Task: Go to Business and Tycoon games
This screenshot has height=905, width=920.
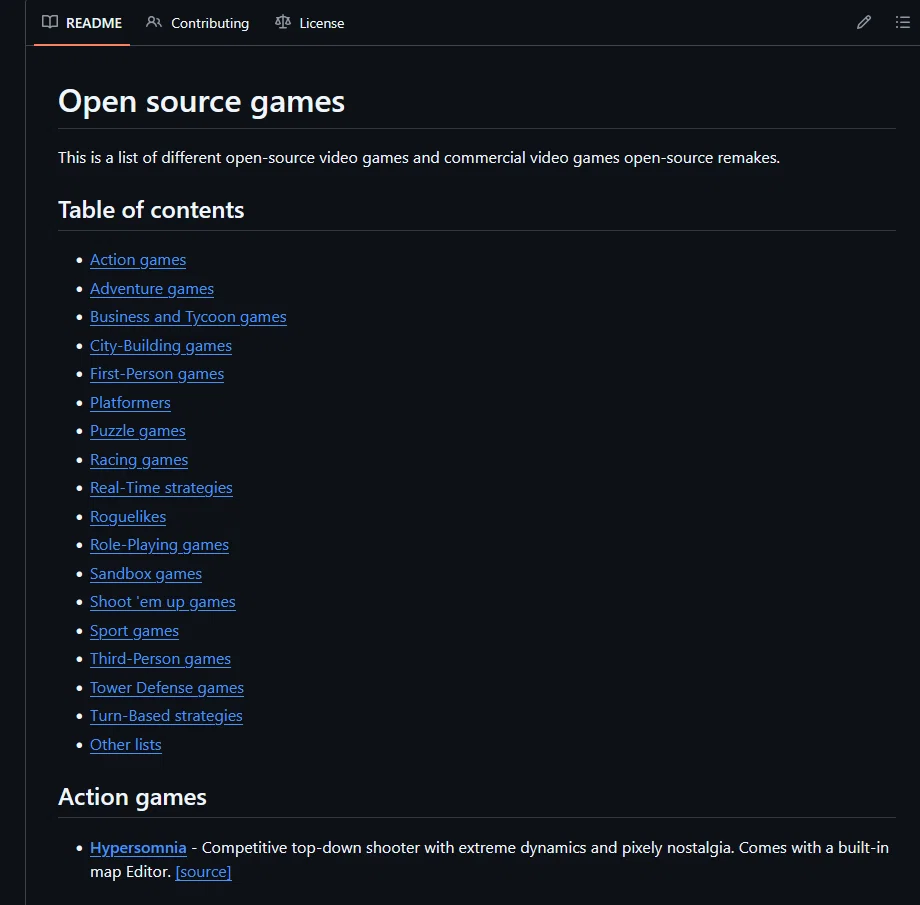Action: tap(188, 317)
